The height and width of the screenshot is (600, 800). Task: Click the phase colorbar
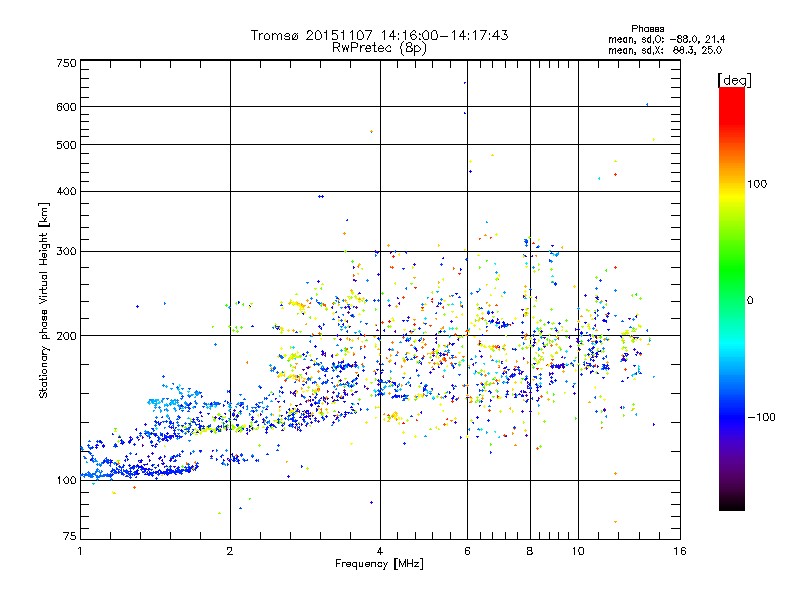click(732, 298)
